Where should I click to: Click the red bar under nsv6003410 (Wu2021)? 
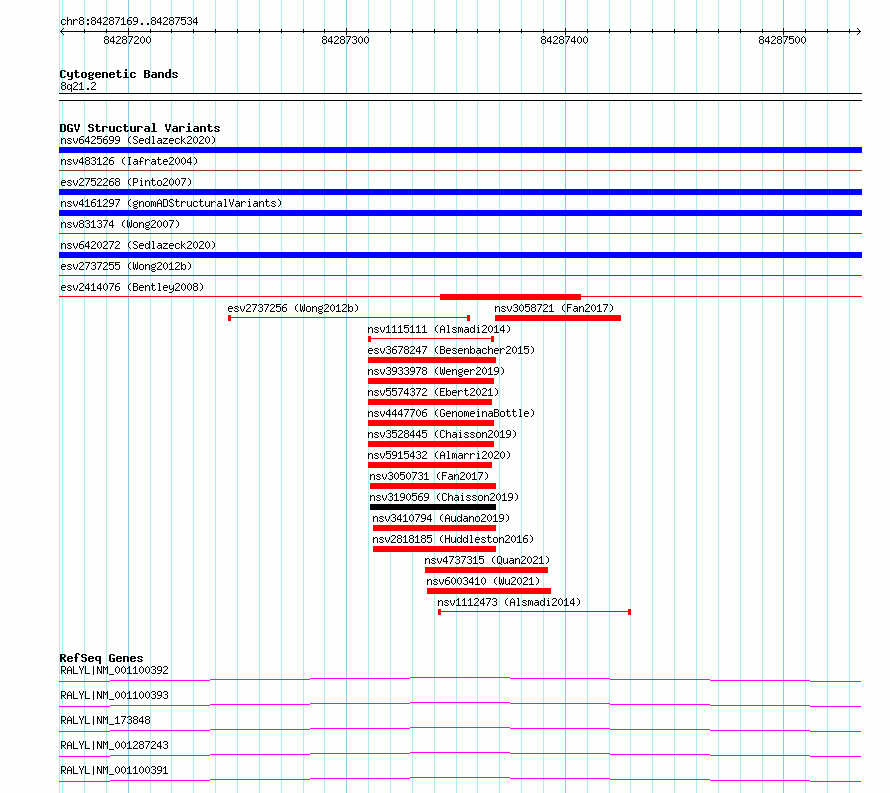coord(489,591)
